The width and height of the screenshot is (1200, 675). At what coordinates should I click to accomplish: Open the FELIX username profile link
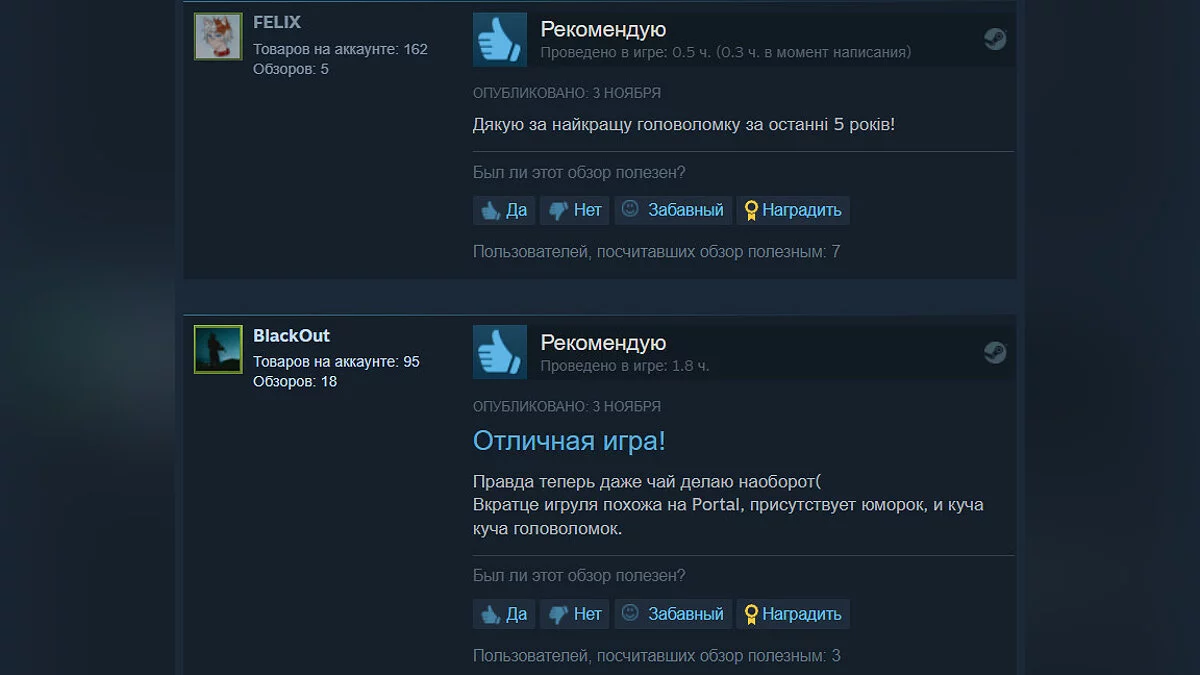pyautogui.click(x=277, y=22)
